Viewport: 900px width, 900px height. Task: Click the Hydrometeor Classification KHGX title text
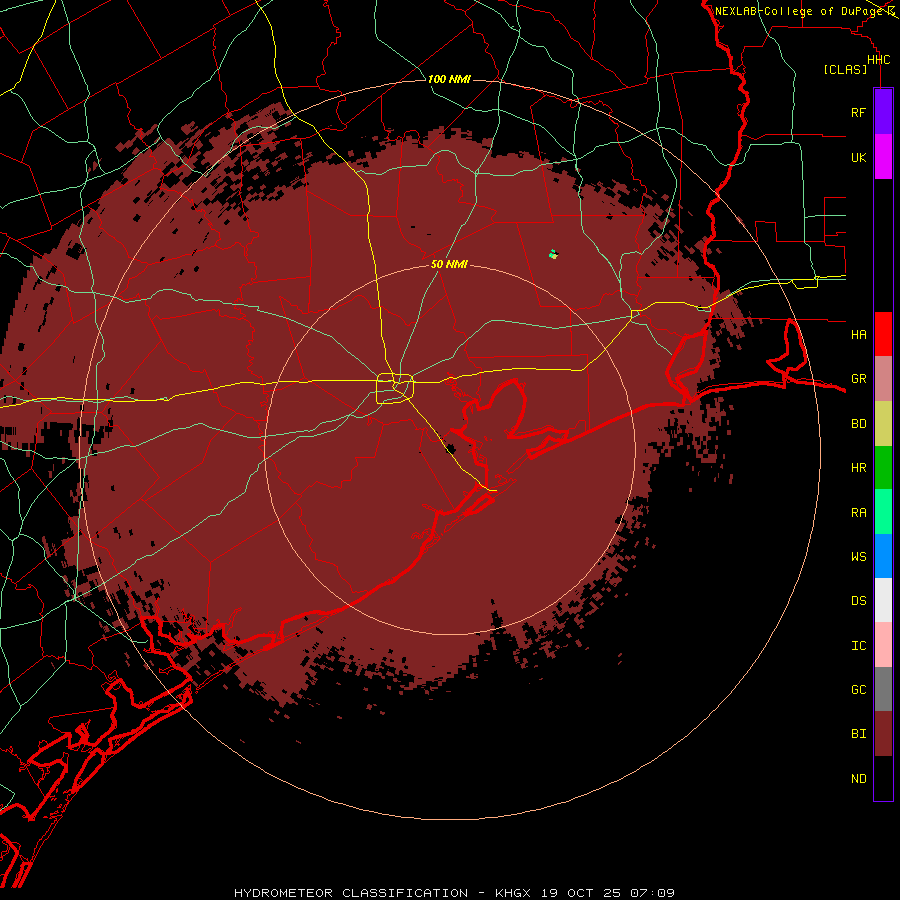point(454,893)
